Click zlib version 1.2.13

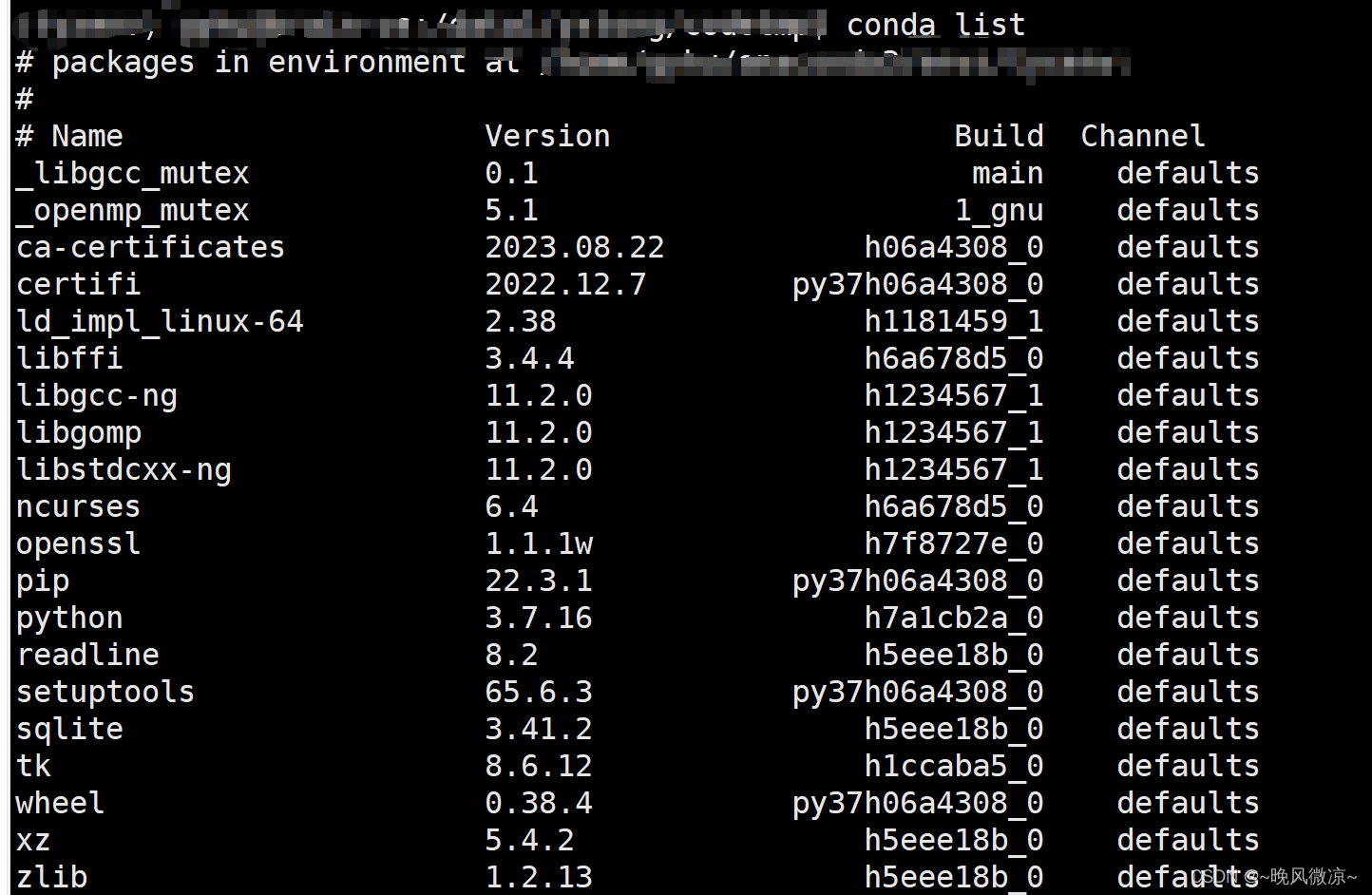[x=539, y=877]
